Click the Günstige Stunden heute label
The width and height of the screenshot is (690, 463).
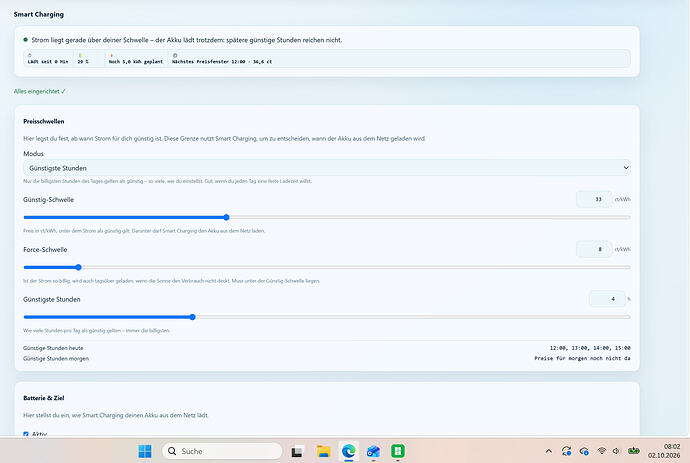coord(53,348)
